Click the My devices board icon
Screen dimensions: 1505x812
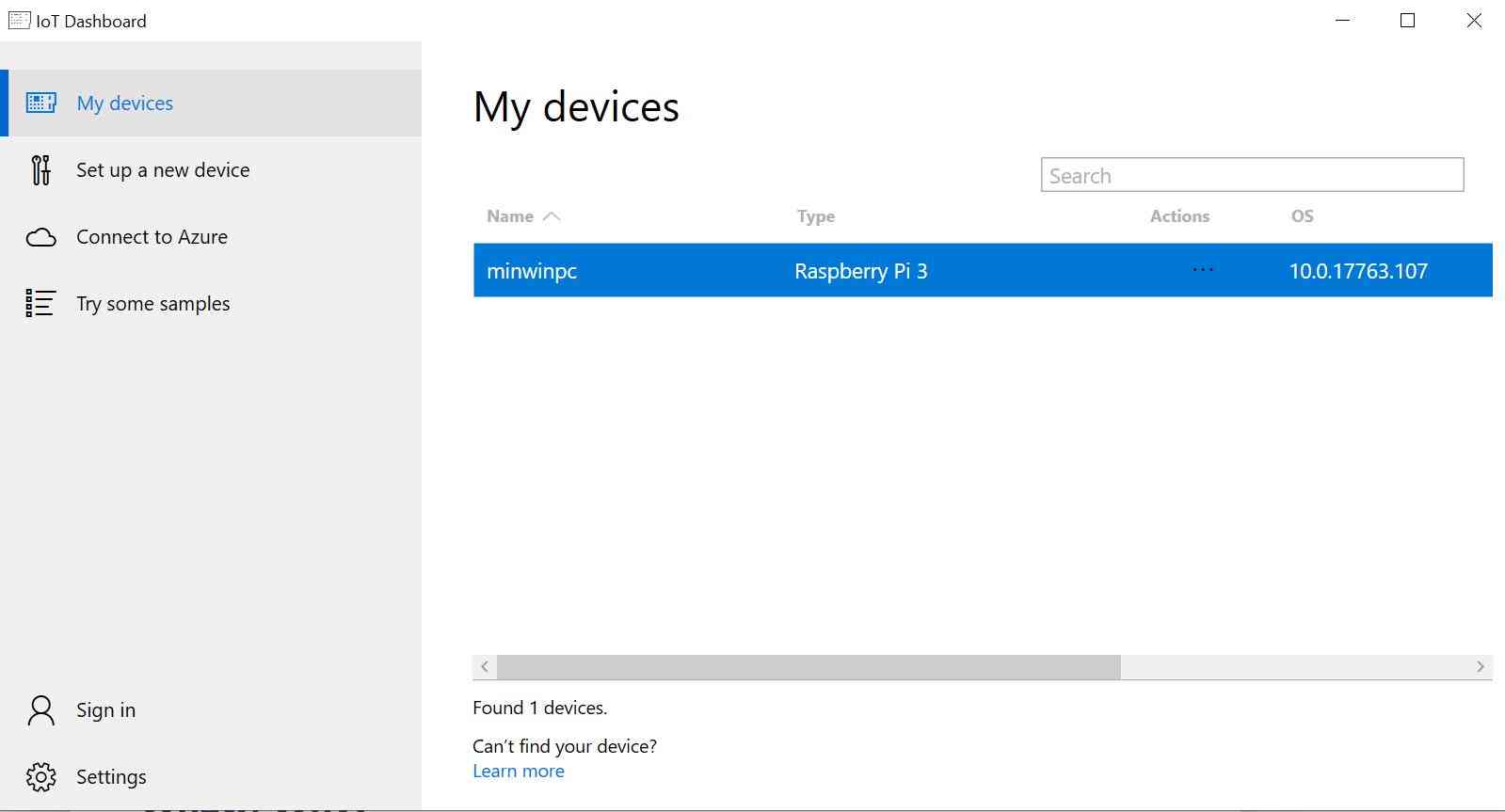(x=40, y=103)
